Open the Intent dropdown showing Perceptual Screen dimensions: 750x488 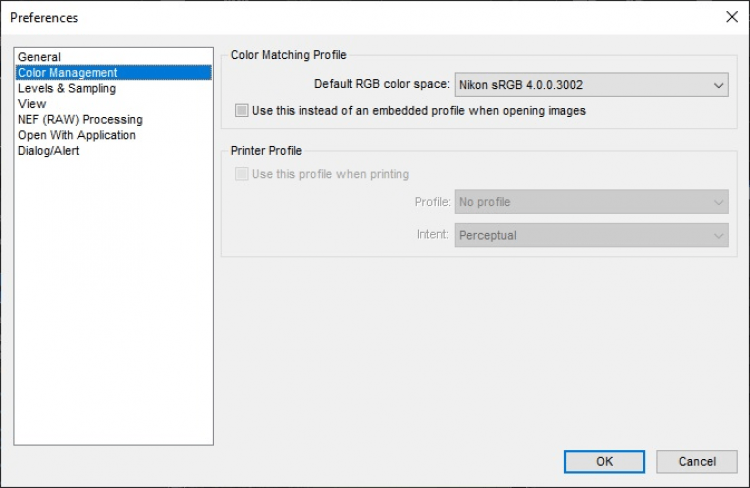click(x=591, y=236)
